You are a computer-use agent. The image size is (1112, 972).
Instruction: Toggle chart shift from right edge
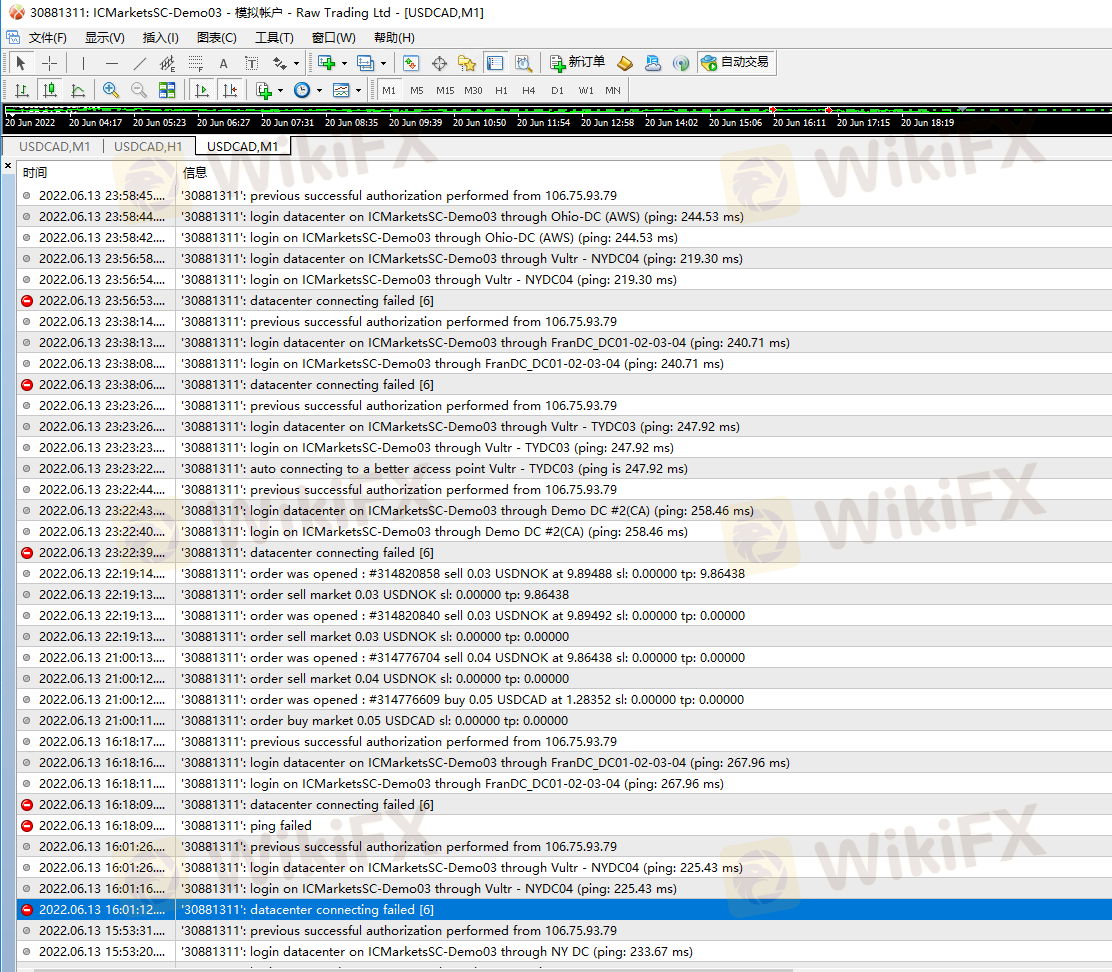[230, 90]
